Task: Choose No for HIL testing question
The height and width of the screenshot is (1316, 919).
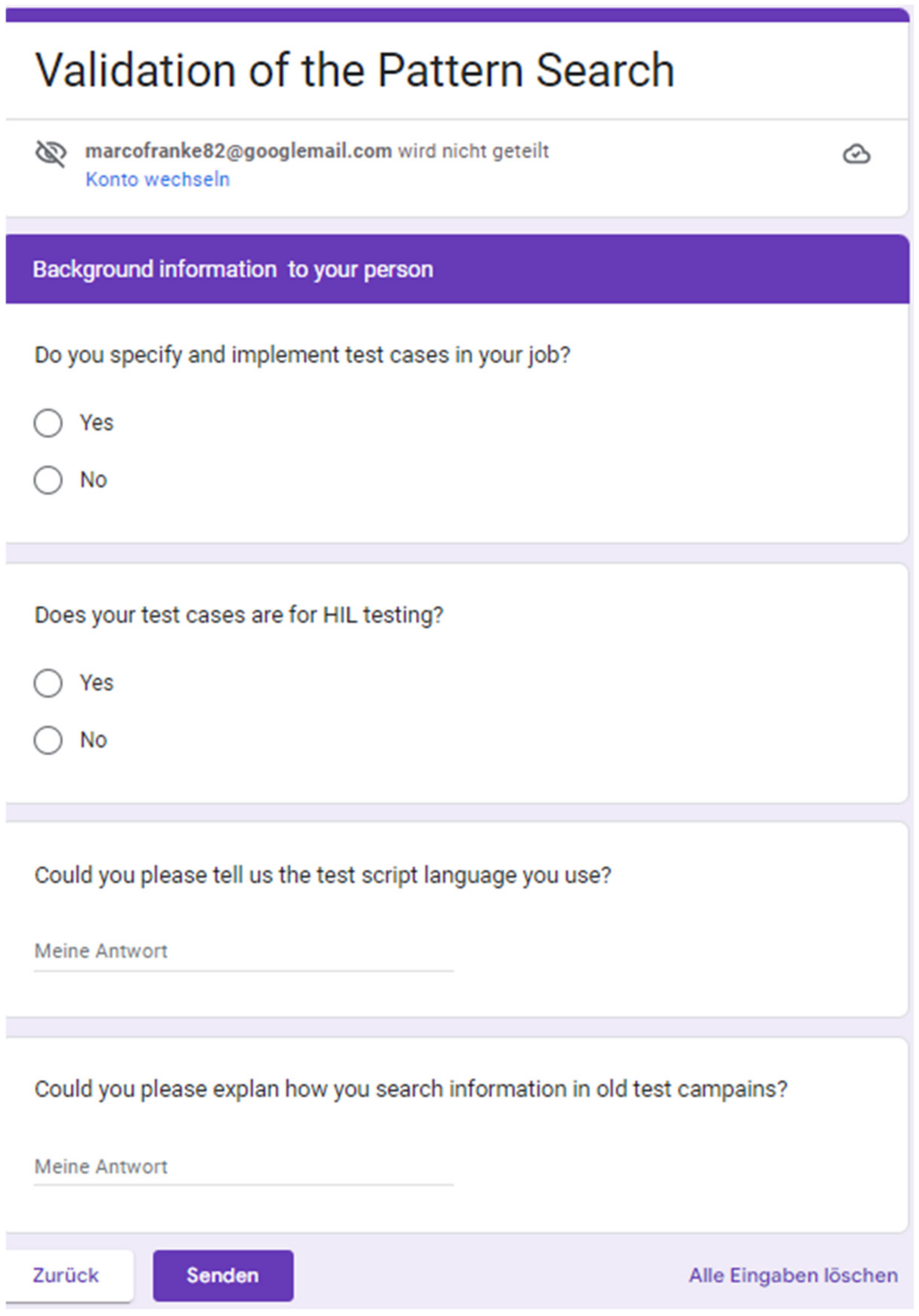Action: click(48, 740)
